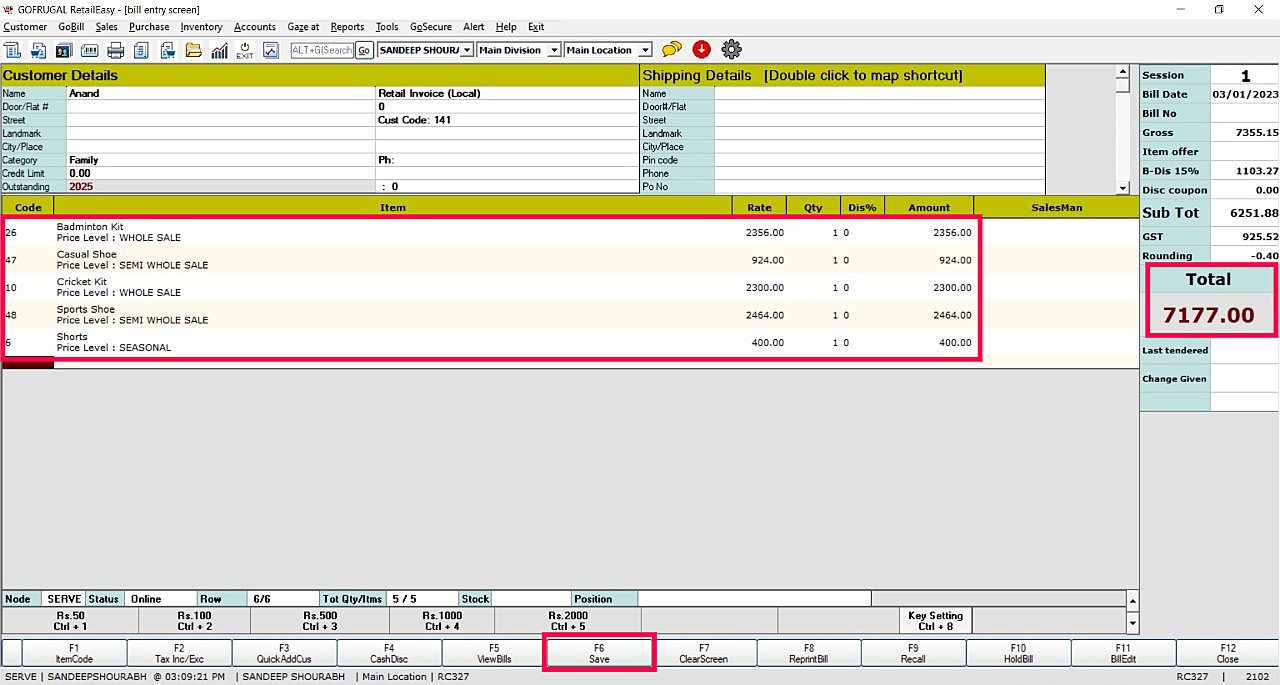Open the settings gear icon
This screenshot has width=1280, height=685.
(731, 49)
